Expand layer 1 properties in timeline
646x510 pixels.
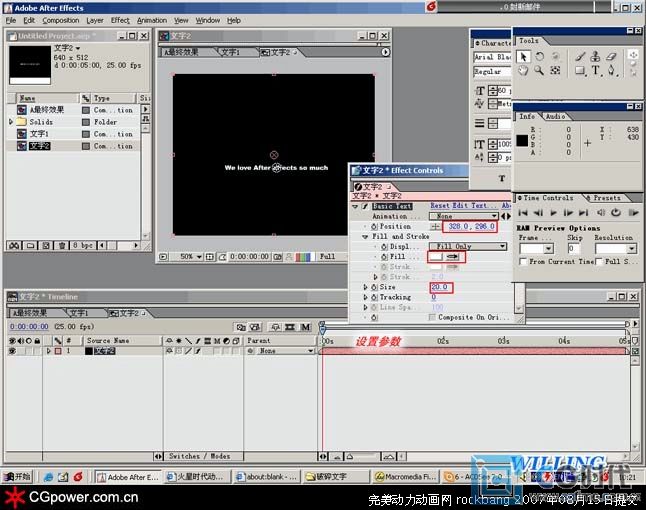tap(49, 351)
